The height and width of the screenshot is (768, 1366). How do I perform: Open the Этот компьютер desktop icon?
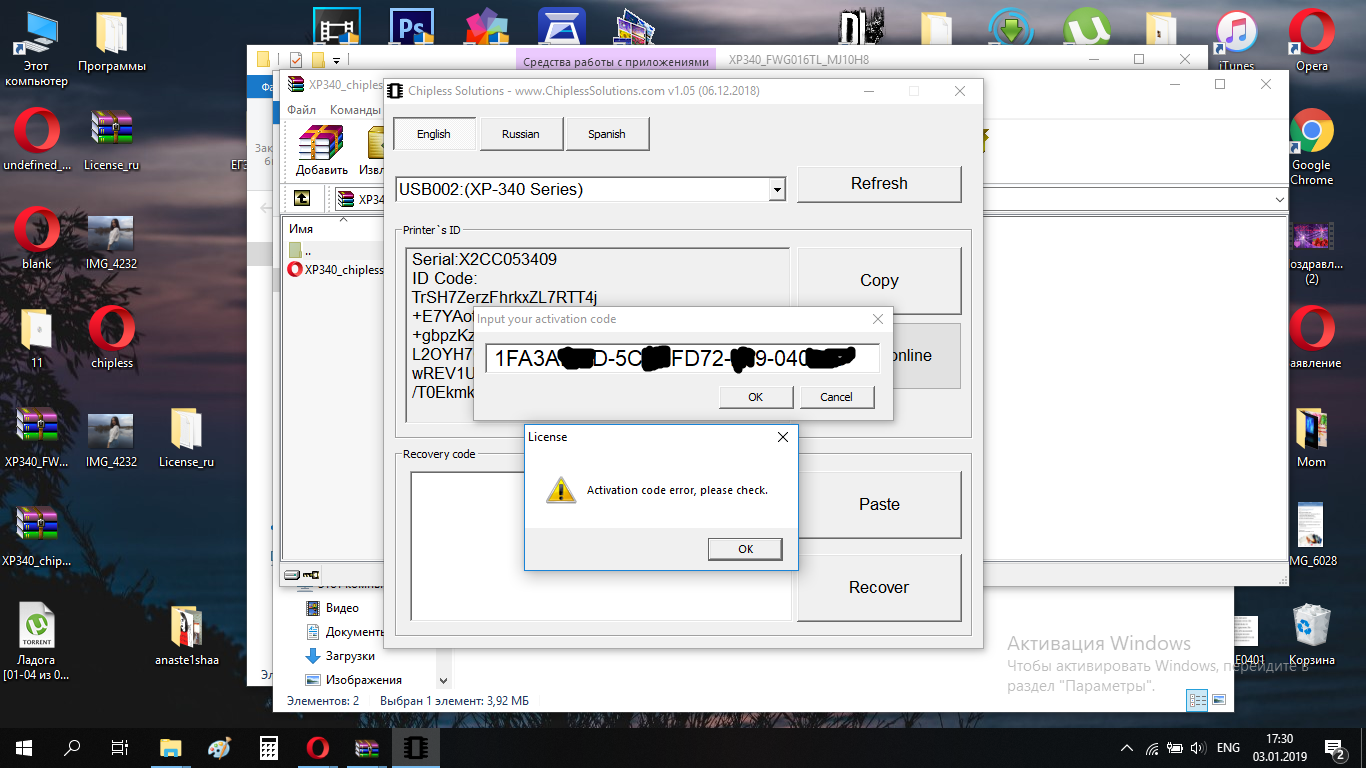point(36,50)
